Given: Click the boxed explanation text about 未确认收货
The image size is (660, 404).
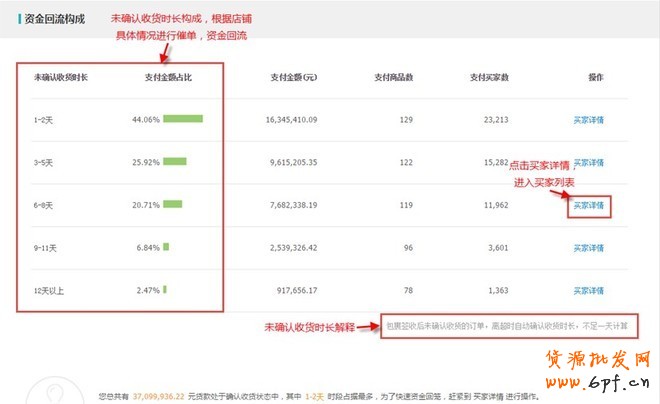Looking at the screenshot, I should 507,326.
